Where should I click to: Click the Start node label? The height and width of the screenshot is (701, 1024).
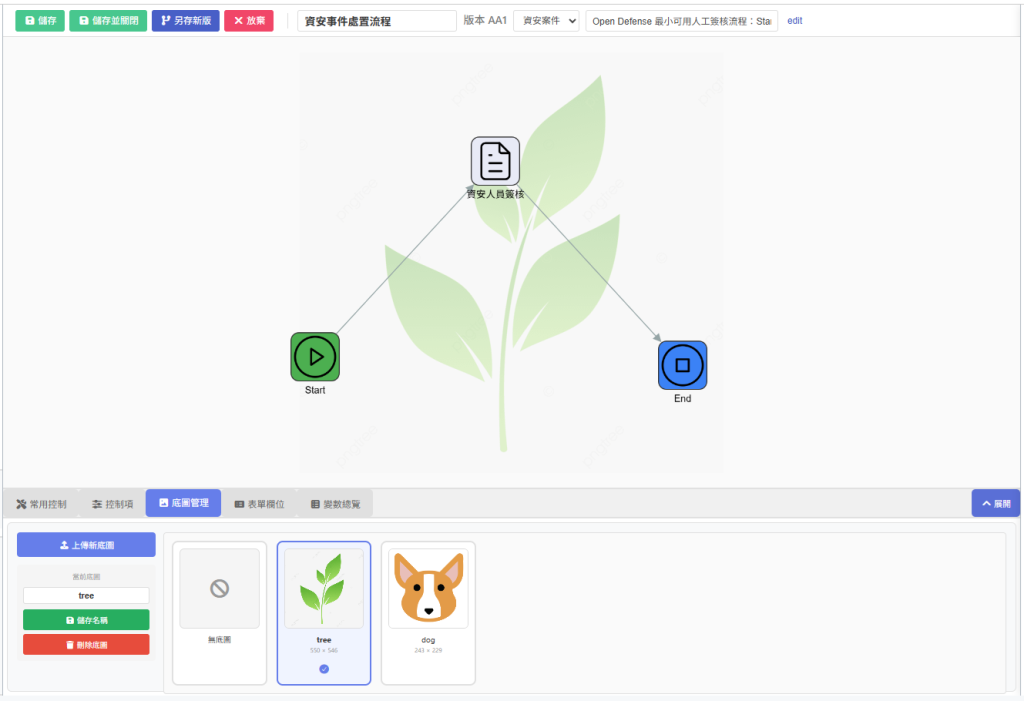click(x=315, y=390)
